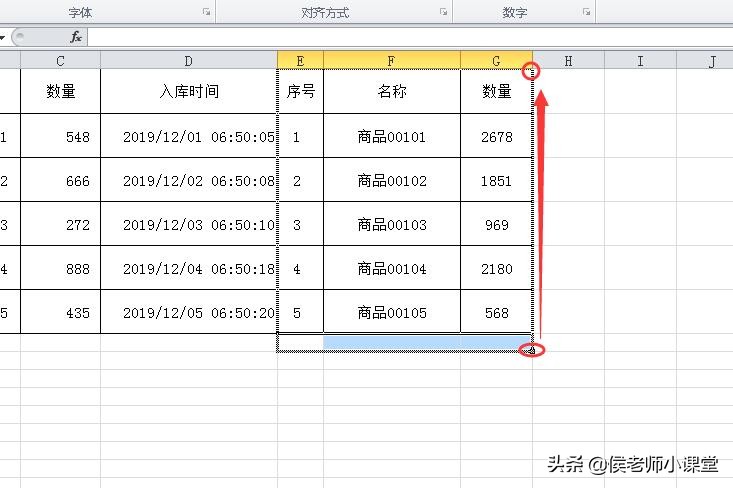Click the 序号 header cell
733x488 pixels.
tap(300, 91)
